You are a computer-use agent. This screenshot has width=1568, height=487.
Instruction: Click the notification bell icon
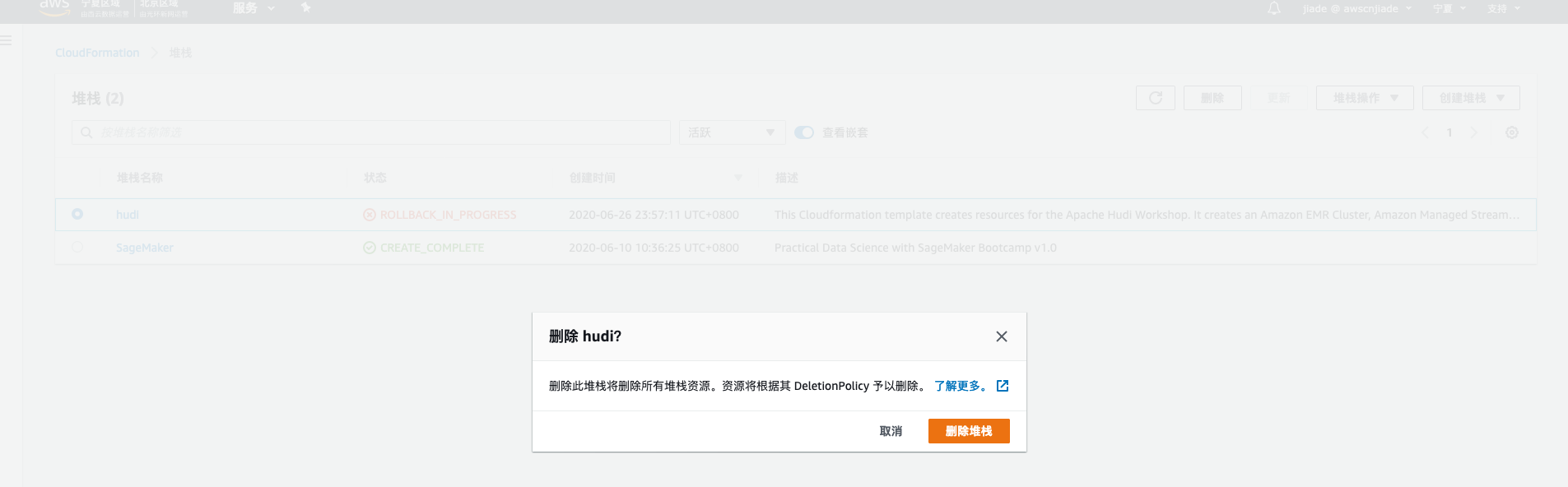click(1273, 9)
